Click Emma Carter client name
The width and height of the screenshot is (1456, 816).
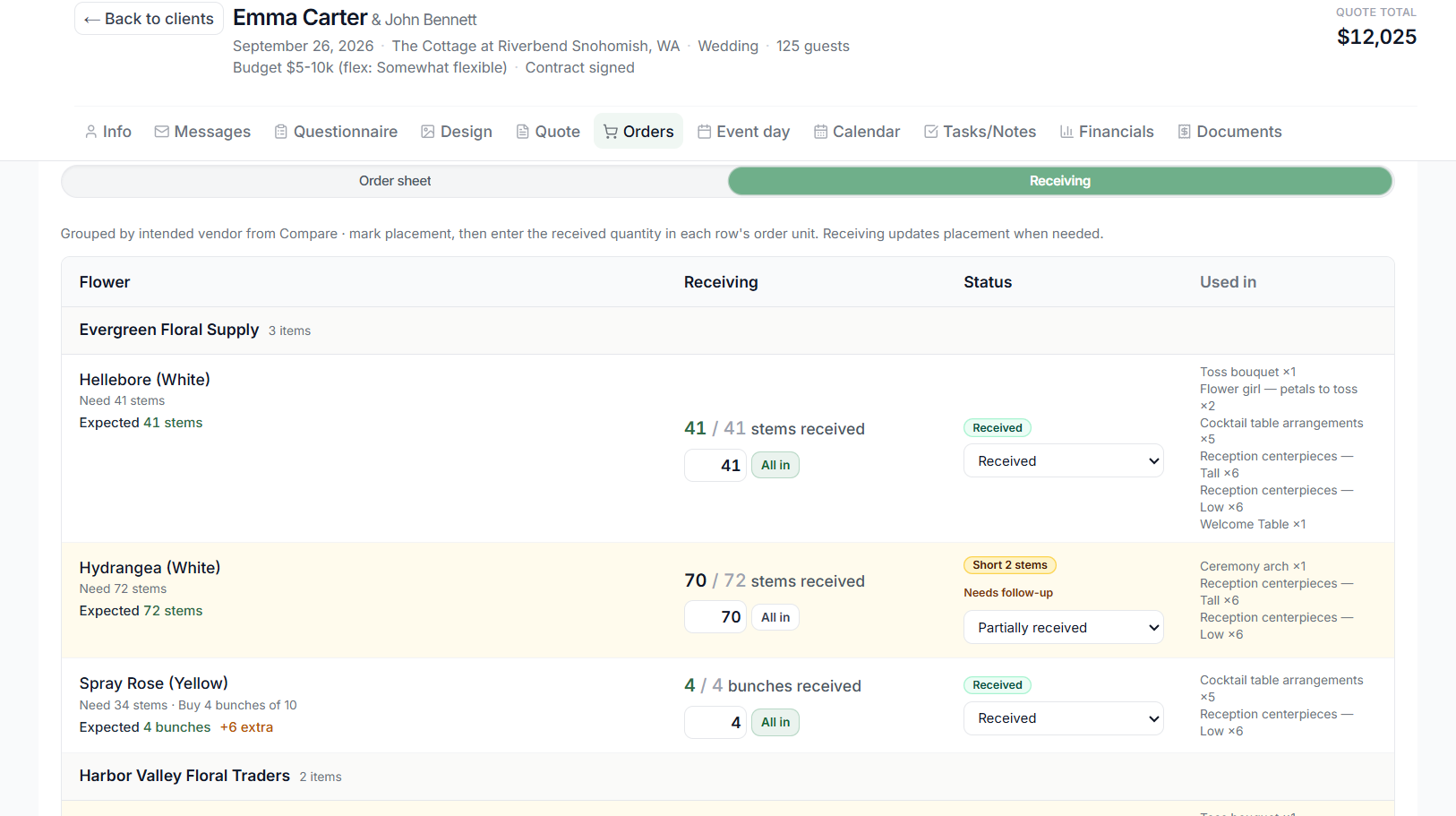tap(300, 17)
